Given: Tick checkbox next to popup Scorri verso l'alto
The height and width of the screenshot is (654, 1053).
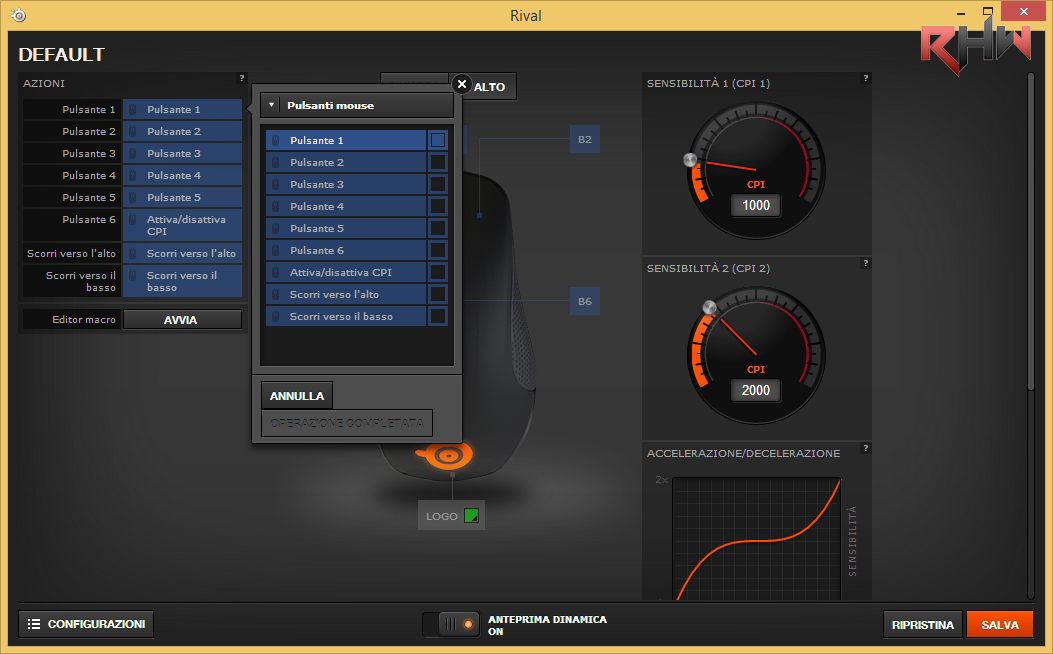Looking at the screenshot, I should tap(438, 294).
